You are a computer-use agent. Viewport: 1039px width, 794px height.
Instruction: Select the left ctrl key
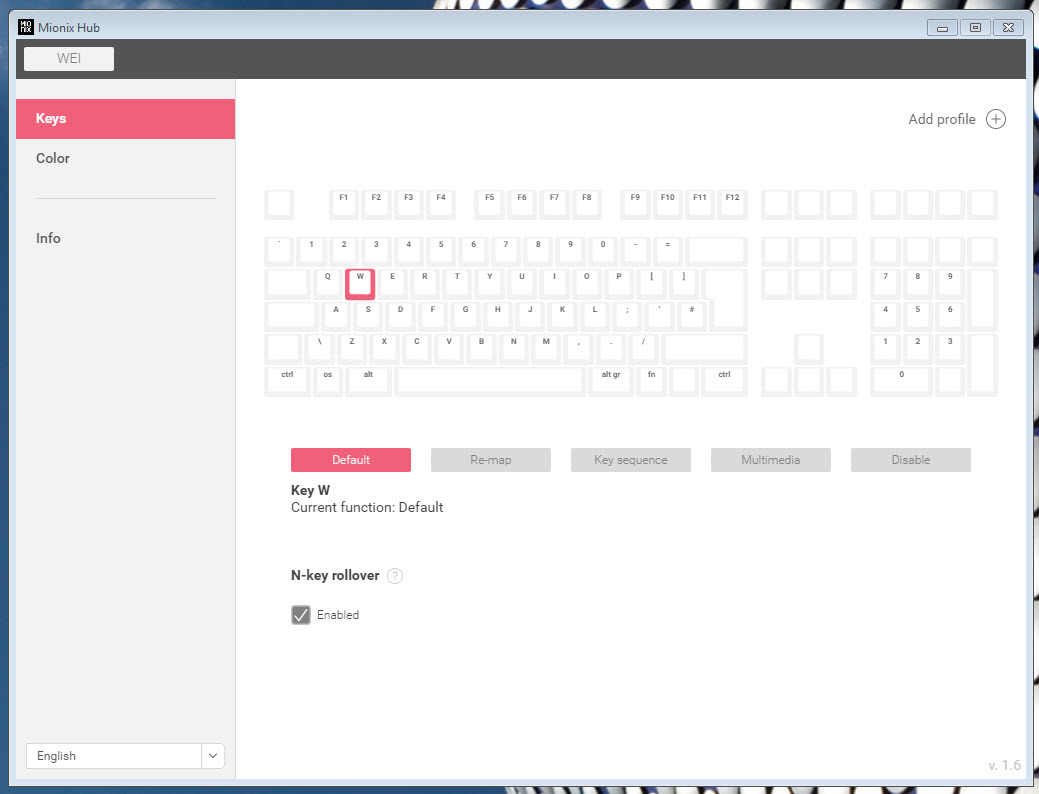coord(287,382)
